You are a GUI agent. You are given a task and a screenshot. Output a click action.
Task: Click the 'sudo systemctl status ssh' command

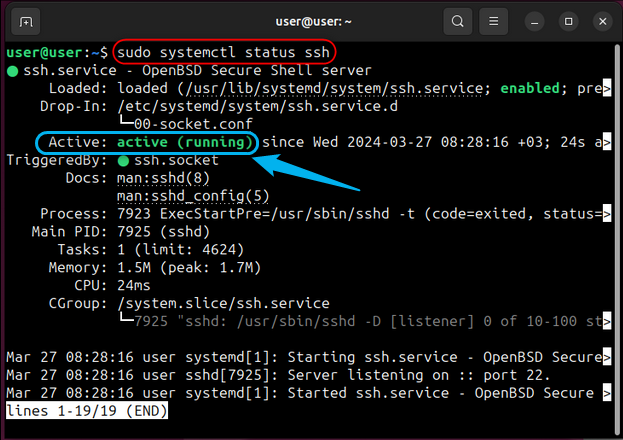224,52
